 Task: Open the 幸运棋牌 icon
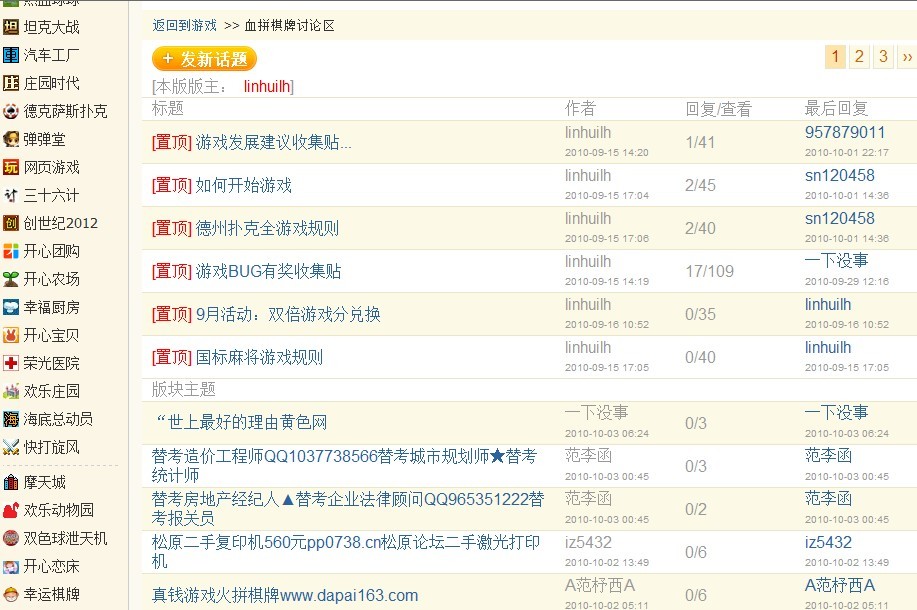click(x=11, y=594)
